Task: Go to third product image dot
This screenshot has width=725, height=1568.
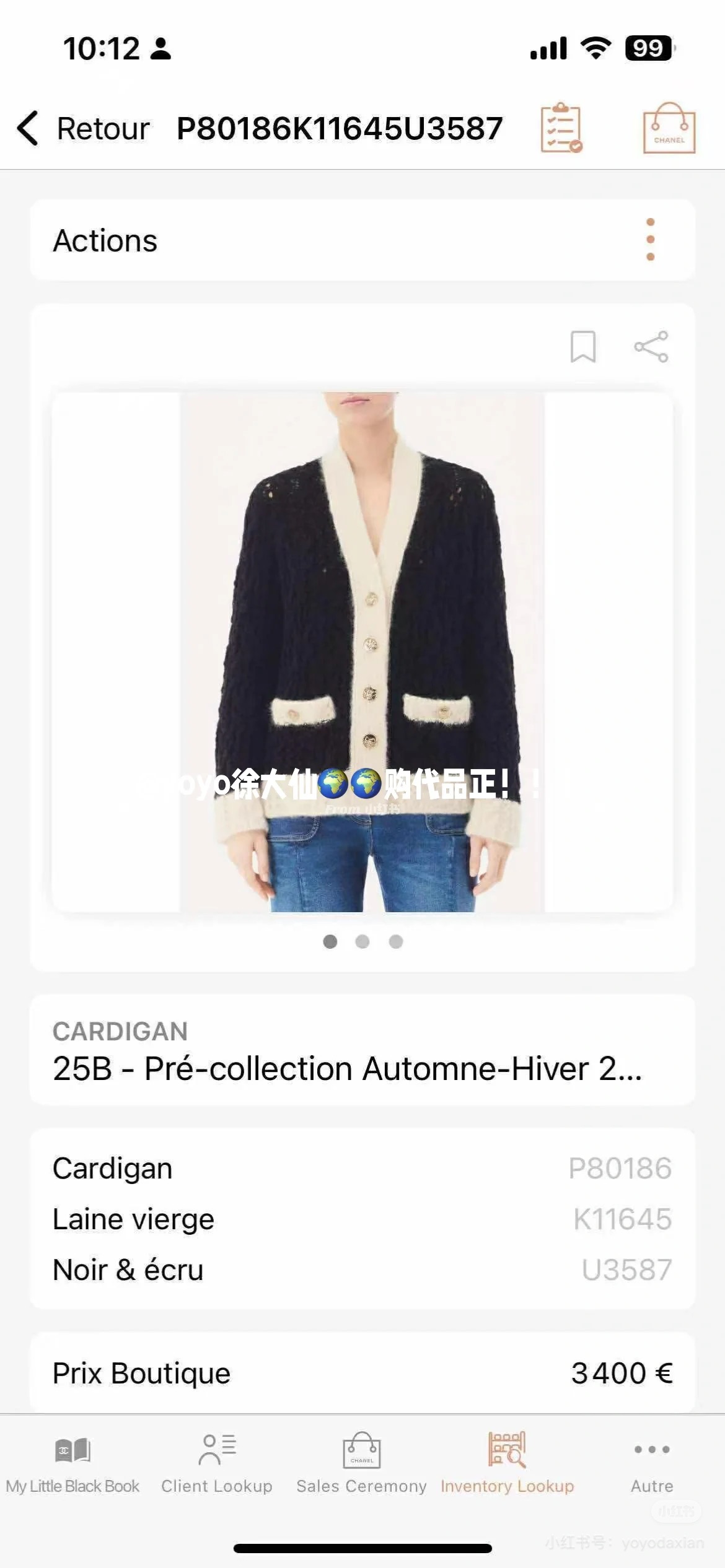Action: 396,941
